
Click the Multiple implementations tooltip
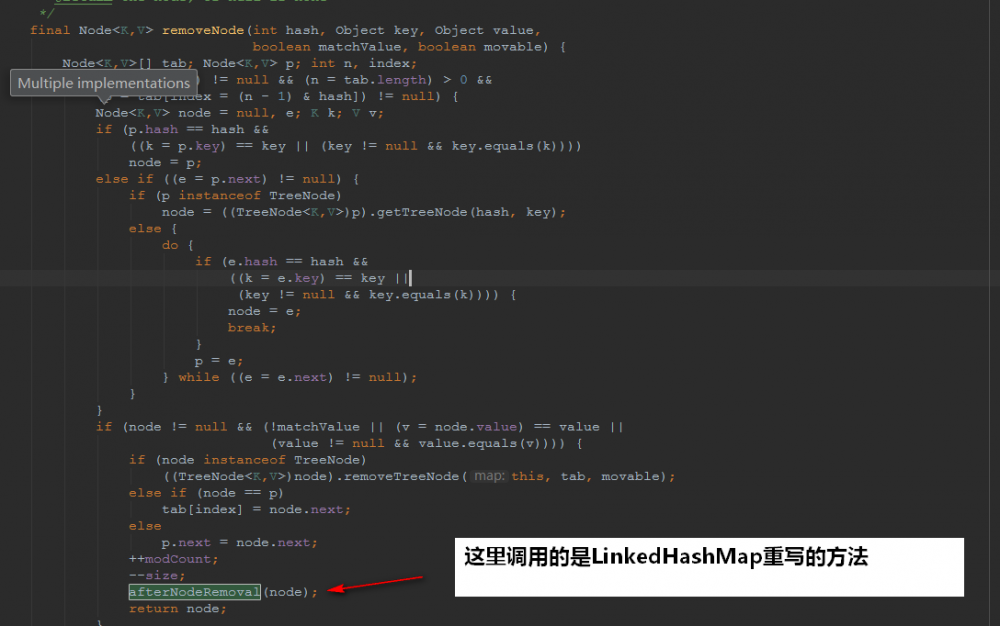[104, 83]
